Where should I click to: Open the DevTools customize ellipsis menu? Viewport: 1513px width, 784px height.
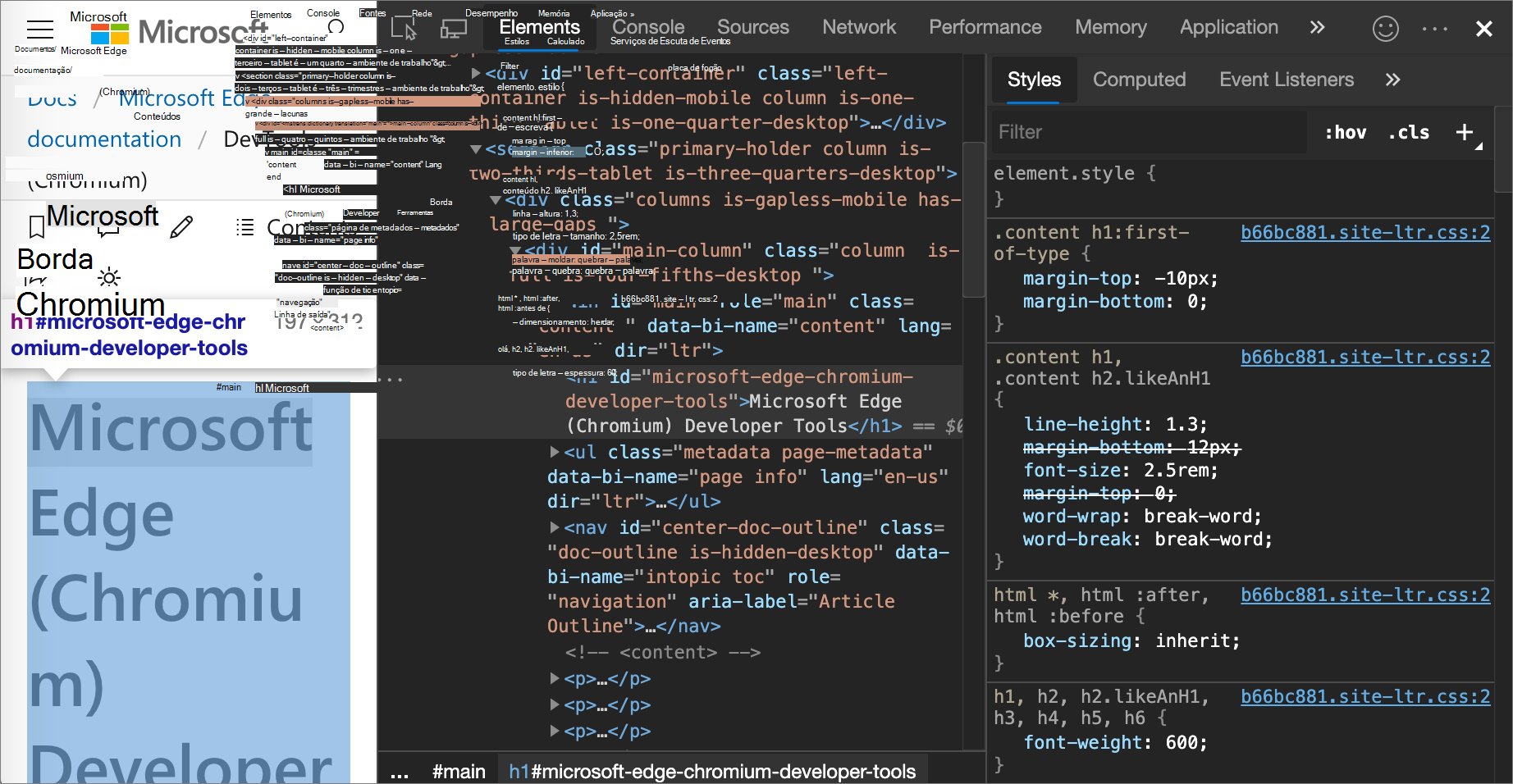pos(1434,29)
